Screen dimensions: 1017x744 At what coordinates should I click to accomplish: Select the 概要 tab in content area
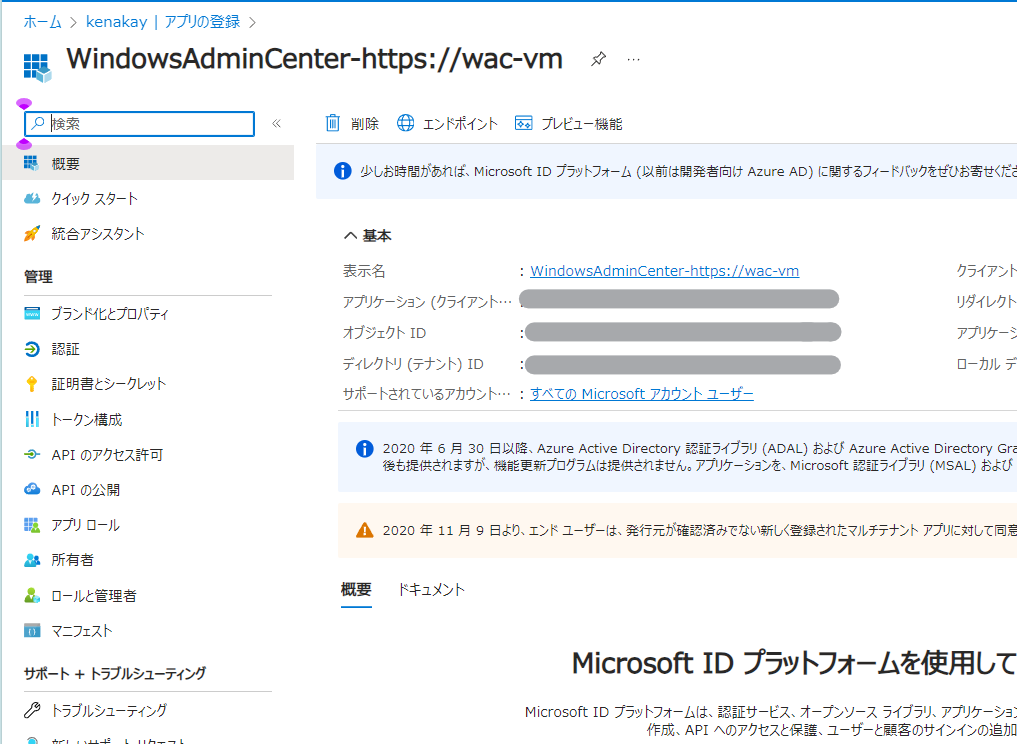click(x=356, y=590)
